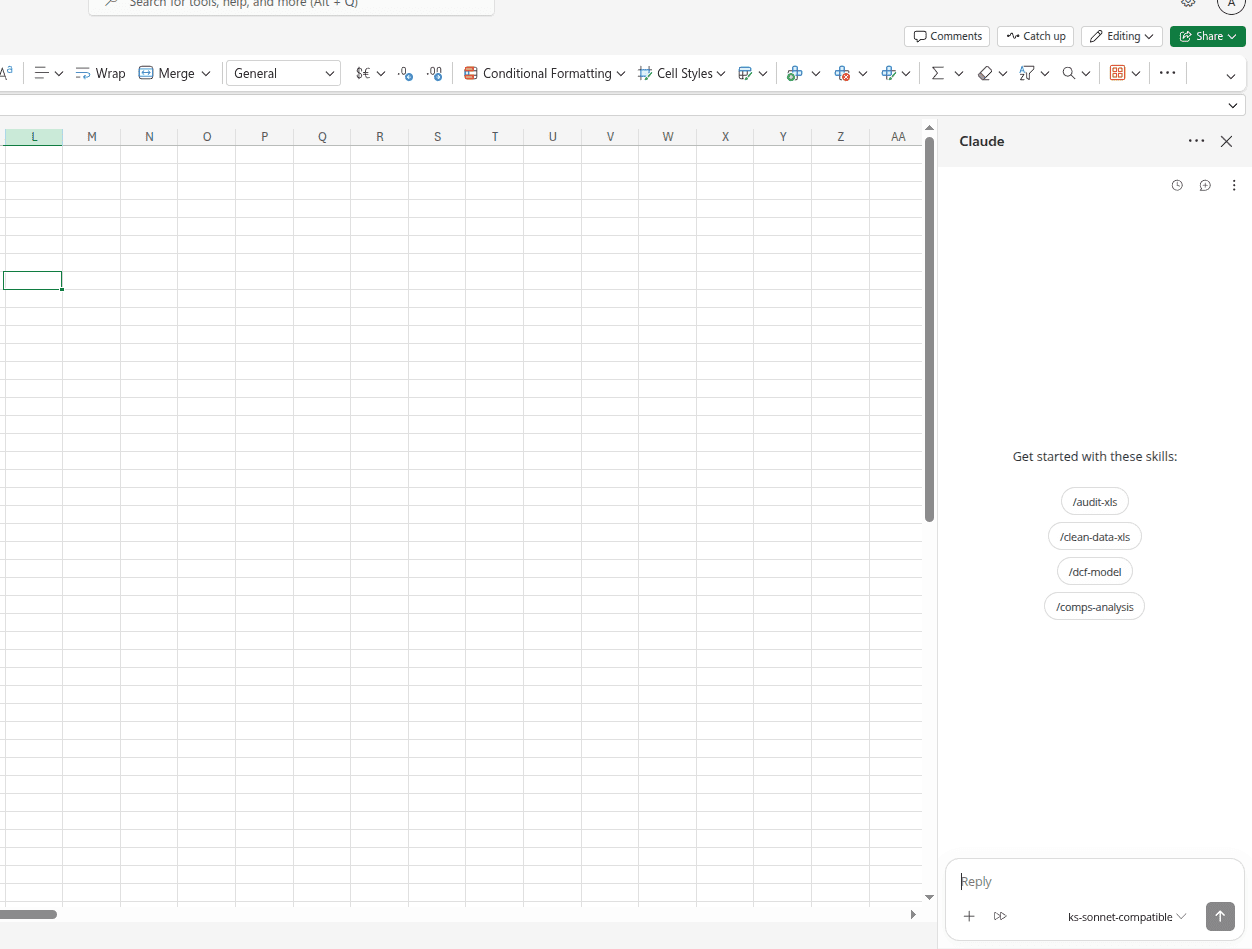Viewport: 1252px width, 949px height.
Task: Open Claude vertical dots menu
Action: pos(1234,185)
